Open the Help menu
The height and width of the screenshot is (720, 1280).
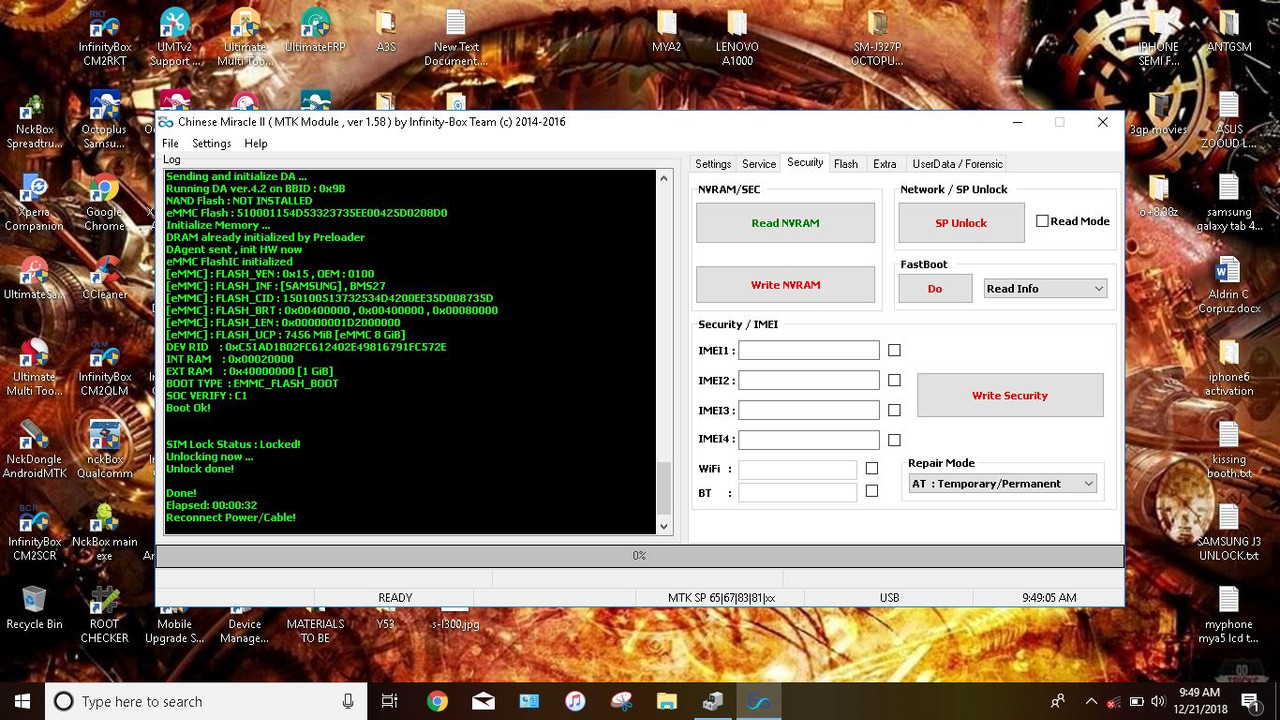tap(256, 143)
